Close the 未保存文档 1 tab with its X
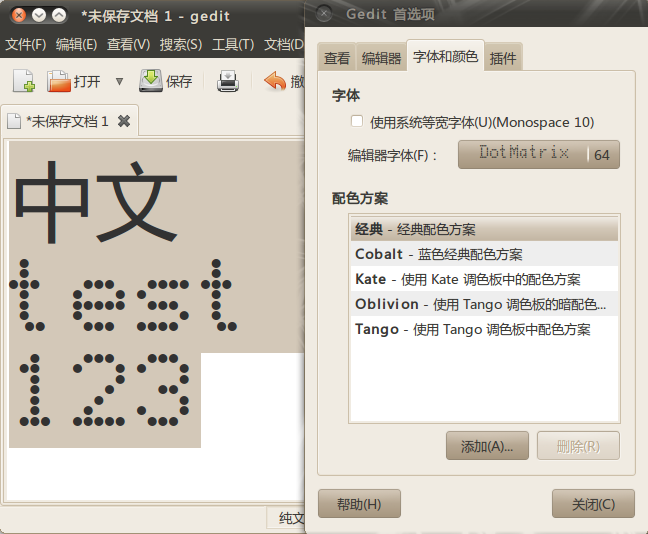The image size is (648, 534). point(124,121)
